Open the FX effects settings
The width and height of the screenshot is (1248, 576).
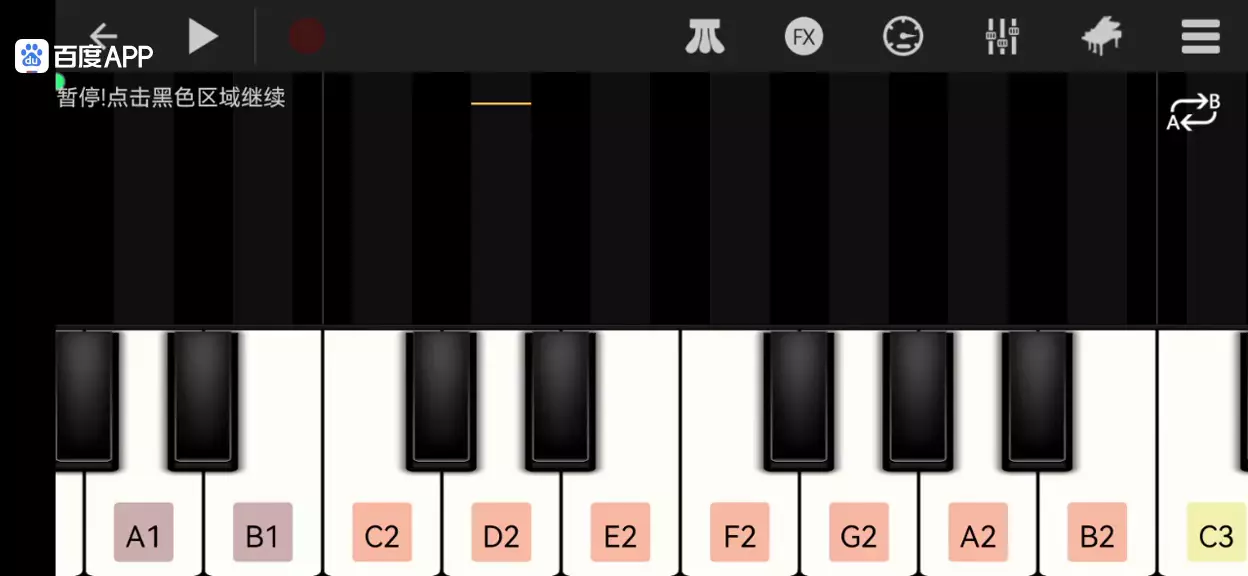[804, 37]
